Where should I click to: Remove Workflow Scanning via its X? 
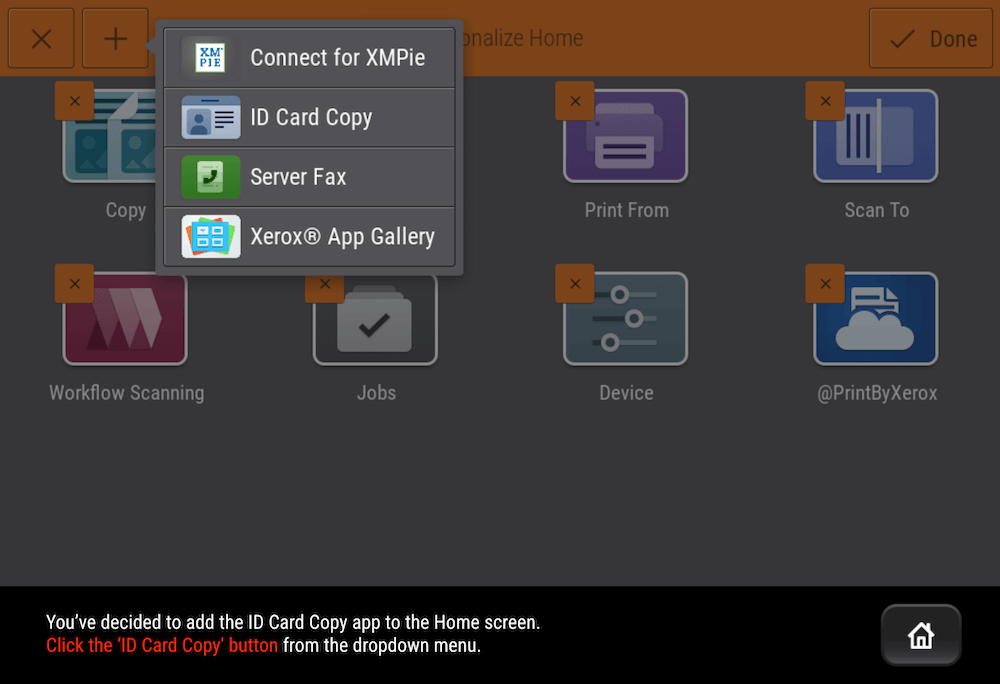tap(74, 284)
